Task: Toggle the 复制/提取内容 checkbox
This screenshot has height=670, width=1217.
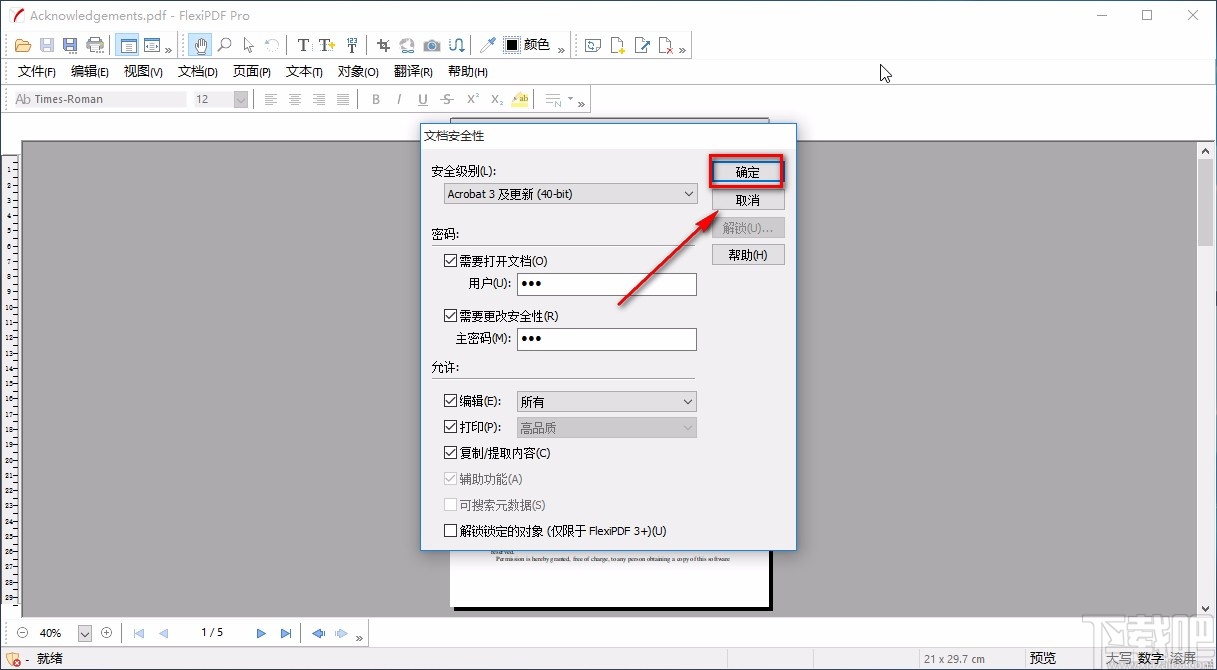Action: (450, 452)
